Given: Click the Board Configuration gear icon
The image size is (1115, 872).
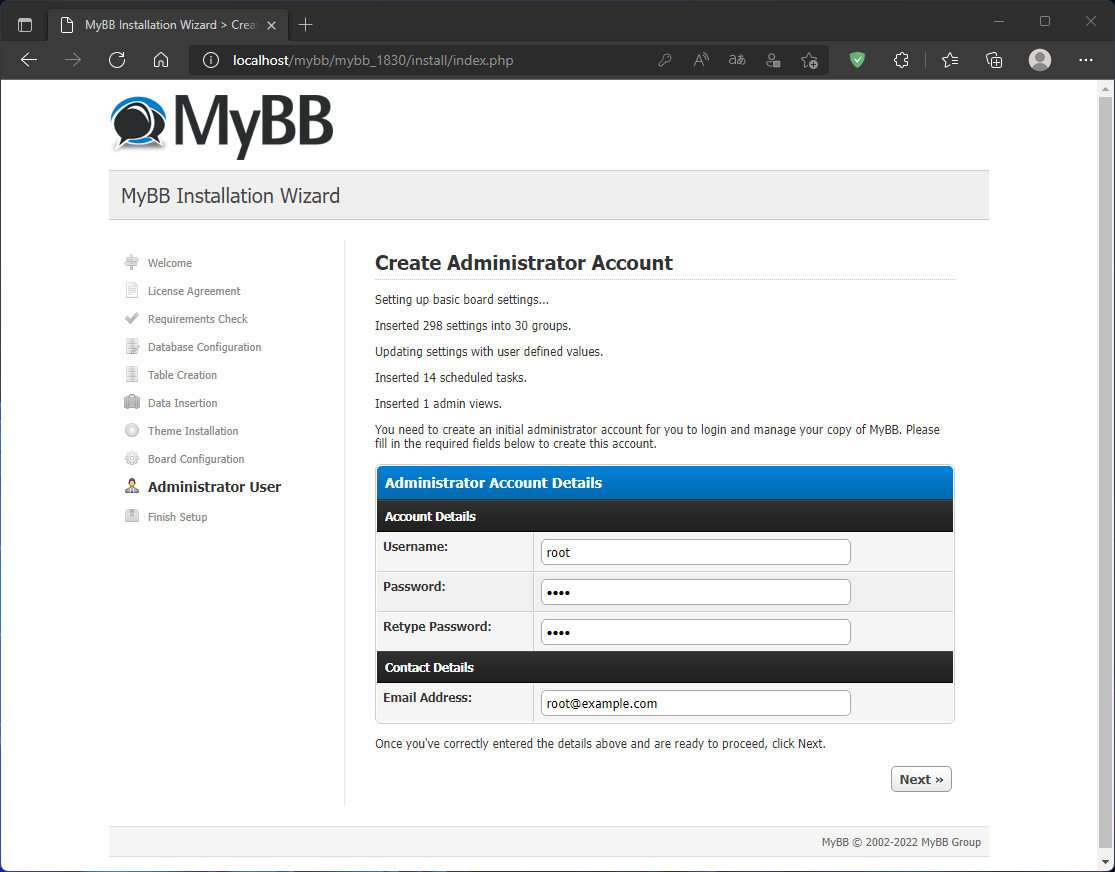Looking at the screenshot, I should tap(132, 458).
